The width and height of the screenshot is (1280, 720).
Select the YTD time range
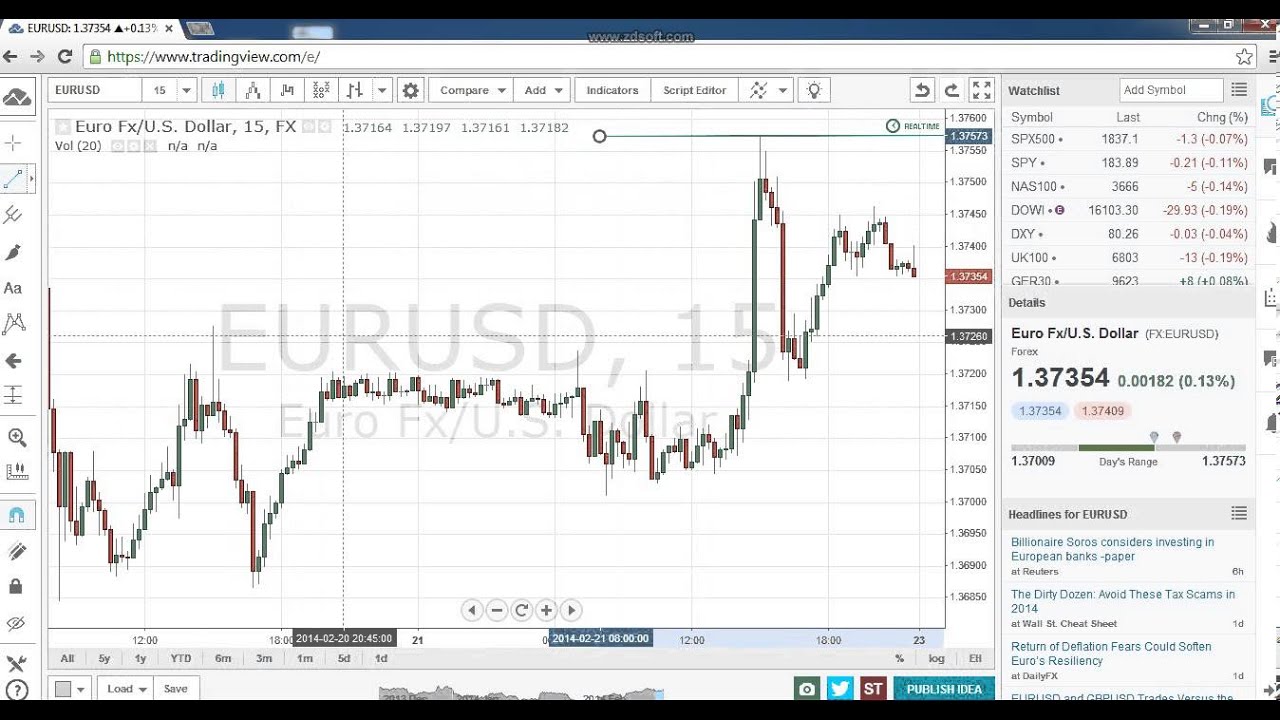pyautogui.click(x=181, y=658)
